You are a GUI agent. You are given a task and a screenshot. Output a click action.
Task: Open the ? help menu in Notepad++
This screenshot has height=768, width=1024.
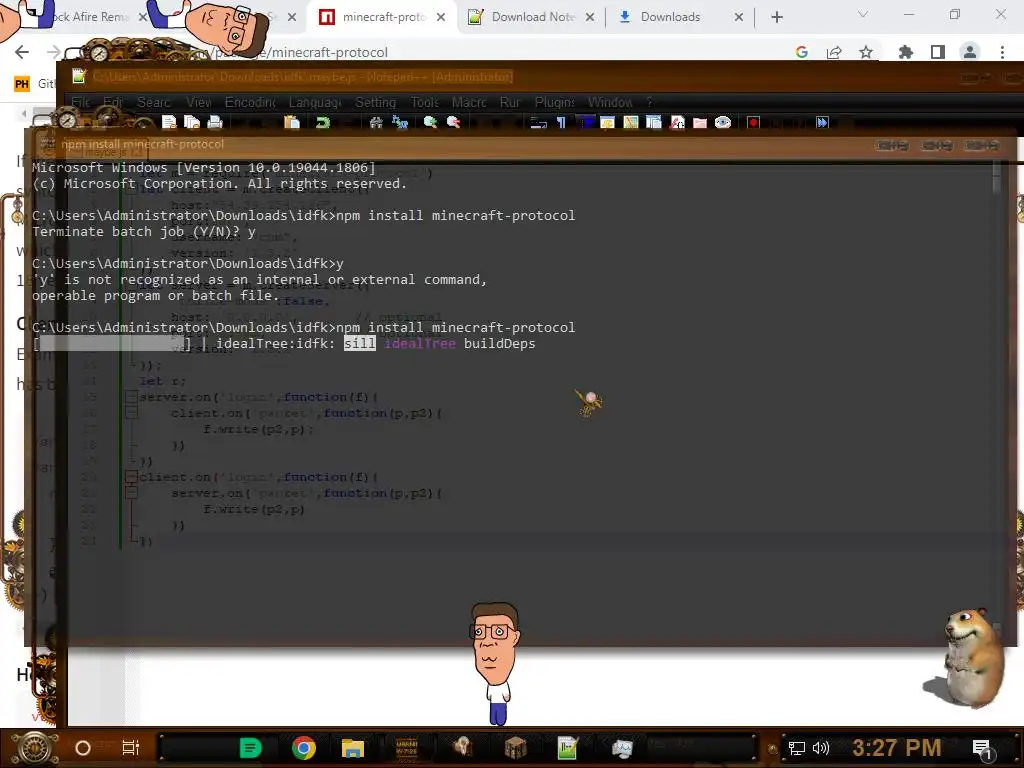[x=649, y=103]
